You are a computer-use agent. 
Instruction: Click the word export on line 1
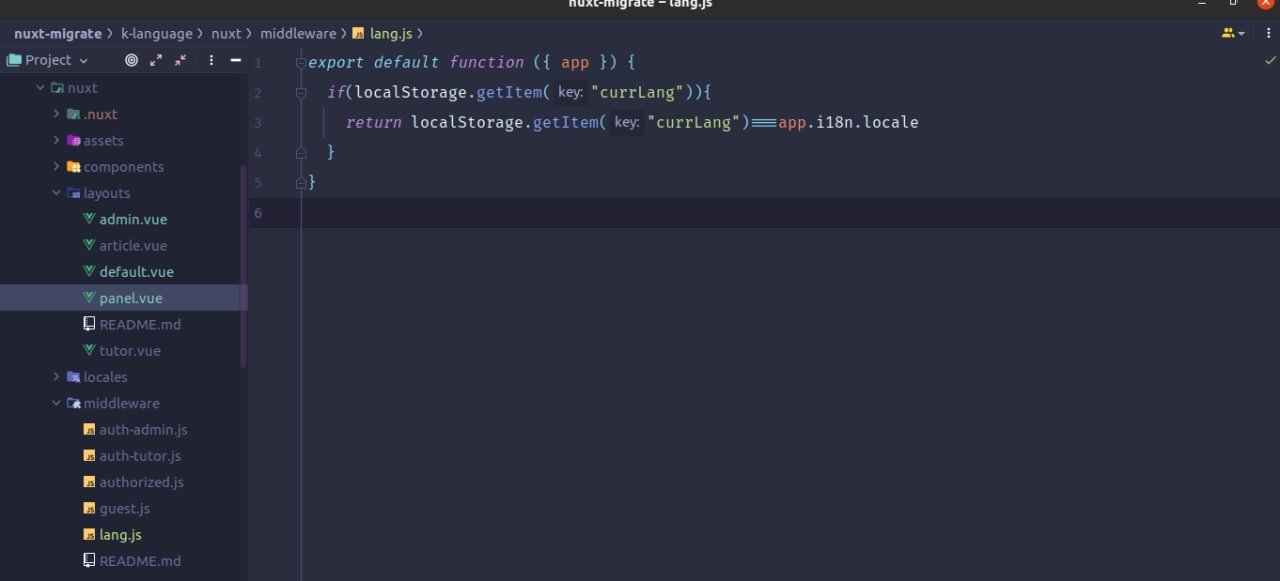(x=336, y=62)
